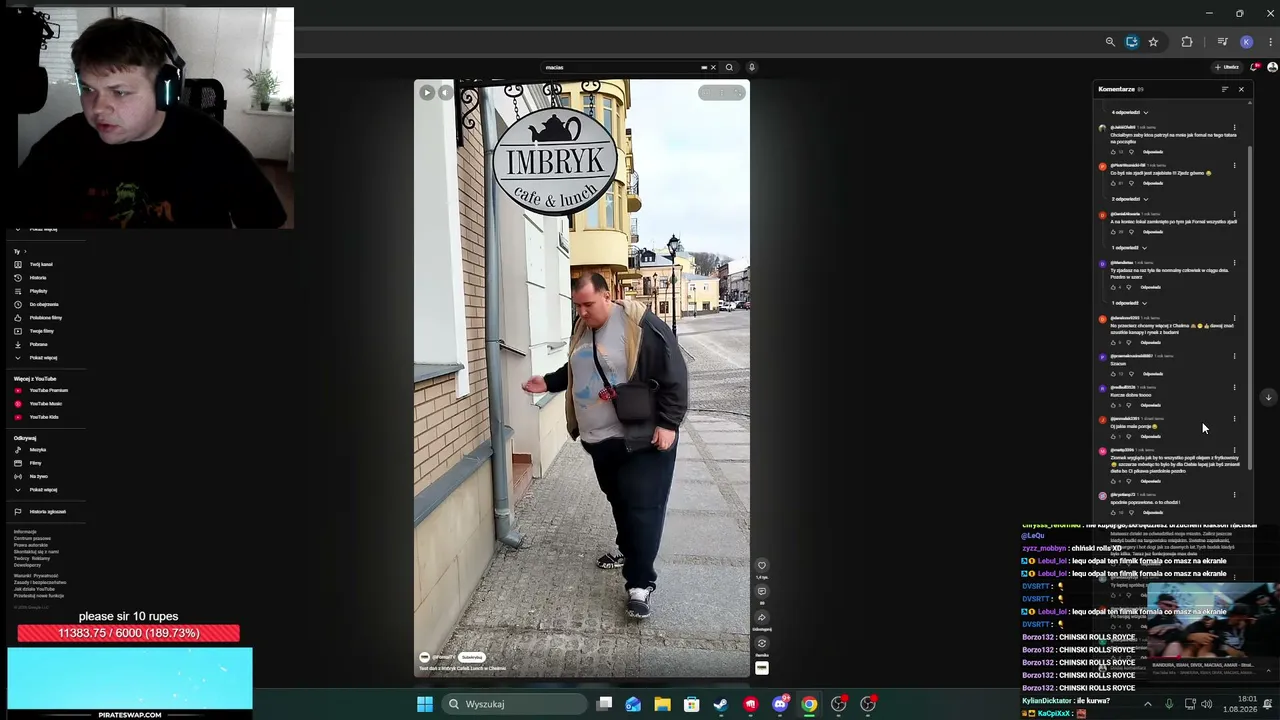Image resolution: width=1280 pixels, height=720 pixels.
Task: Open Task View on the taskbar
Action: click(604, 704)
